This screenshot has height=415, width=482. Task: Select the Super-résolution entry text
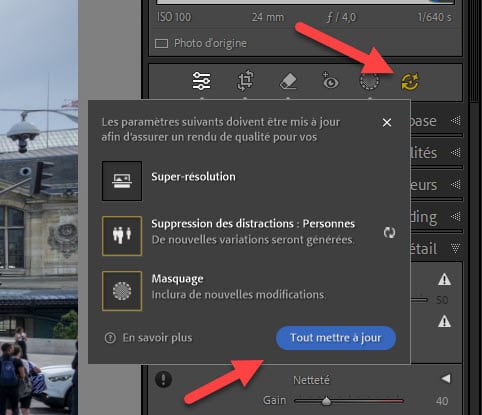193,177
